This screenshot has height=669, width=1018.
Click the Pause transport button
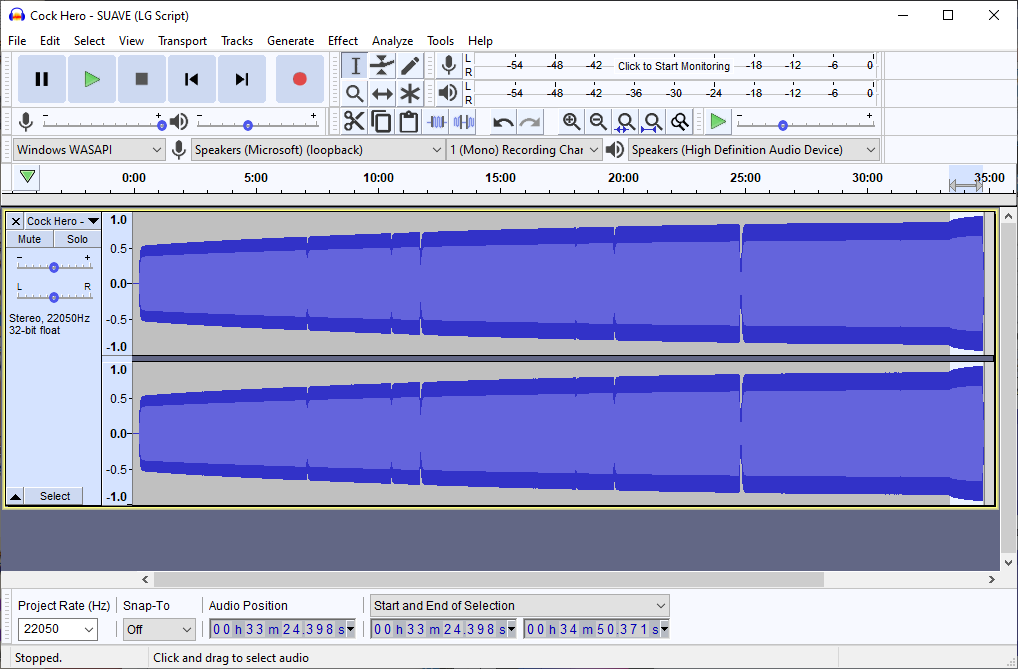42,79
